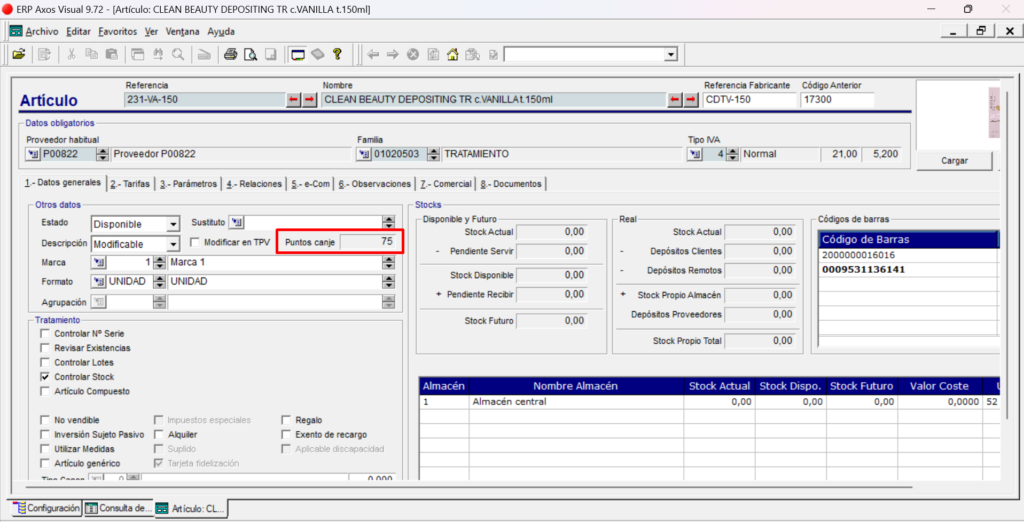The width and height of the screenshot is (1024, 522).
Task: Expand the toolbar address combo box
Action: click(671, 55)
